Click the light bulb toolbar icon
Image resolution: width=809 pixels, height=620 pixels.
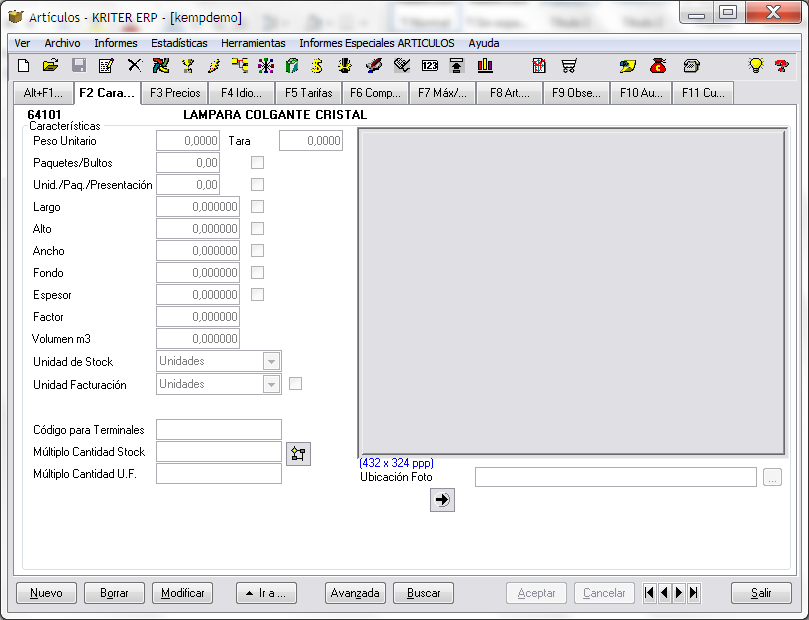[756, 66]
